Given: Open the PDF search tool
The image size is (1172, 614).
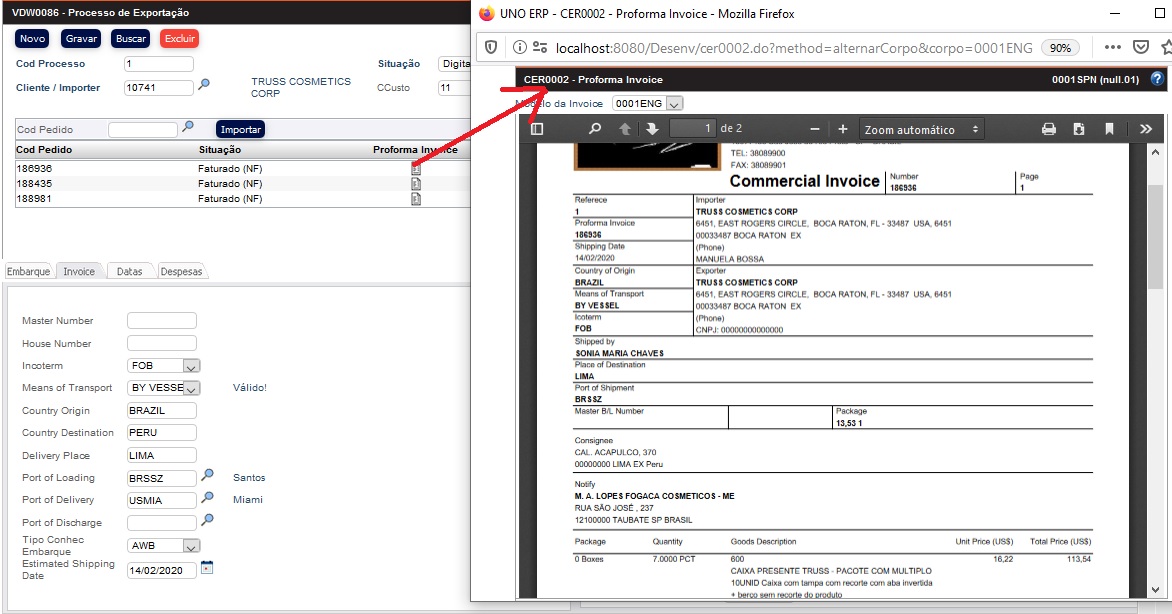Looking at the screenshot, I should [x=595, y=128].
